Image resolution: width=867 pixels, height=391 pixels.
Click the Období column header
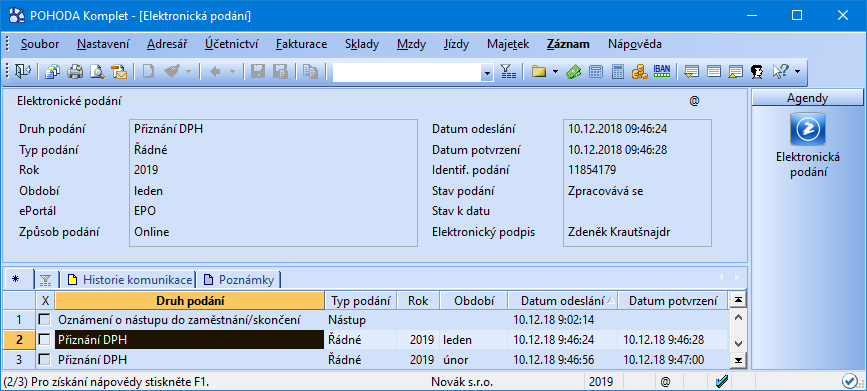(x=473, y=301)
